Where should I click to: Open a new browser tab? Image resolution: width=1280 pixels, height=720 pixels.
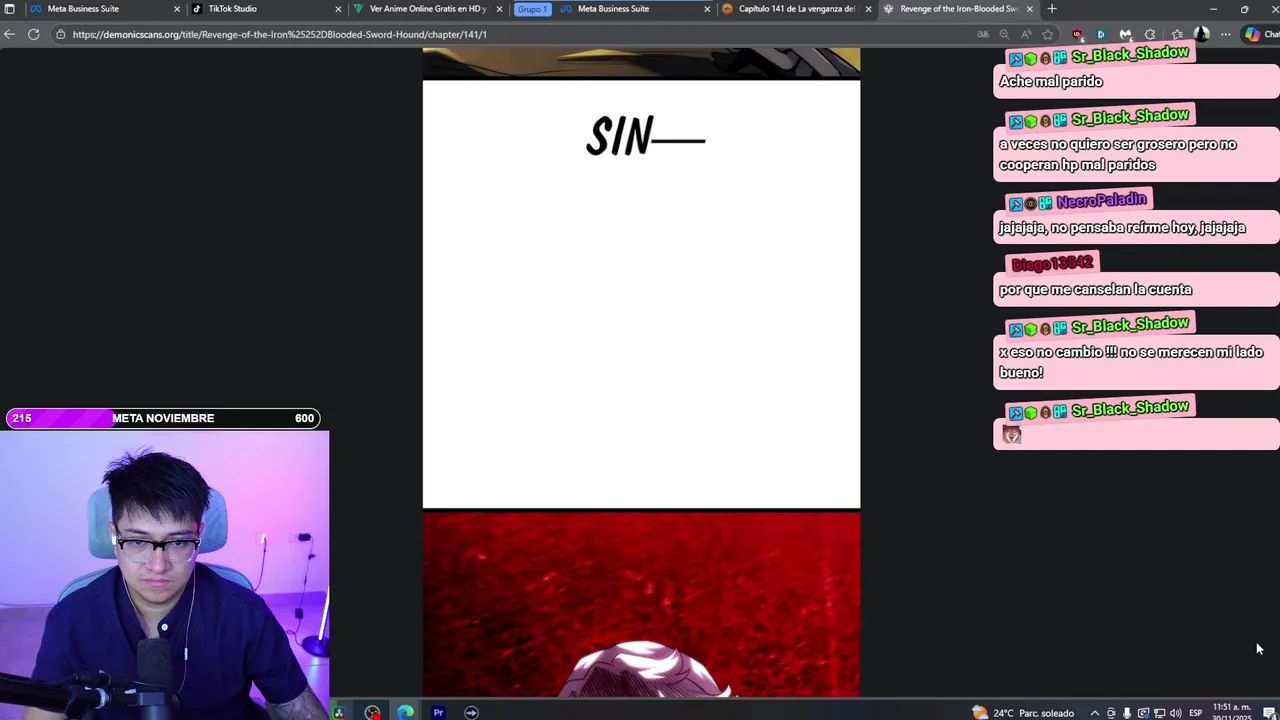point(1052,9)
